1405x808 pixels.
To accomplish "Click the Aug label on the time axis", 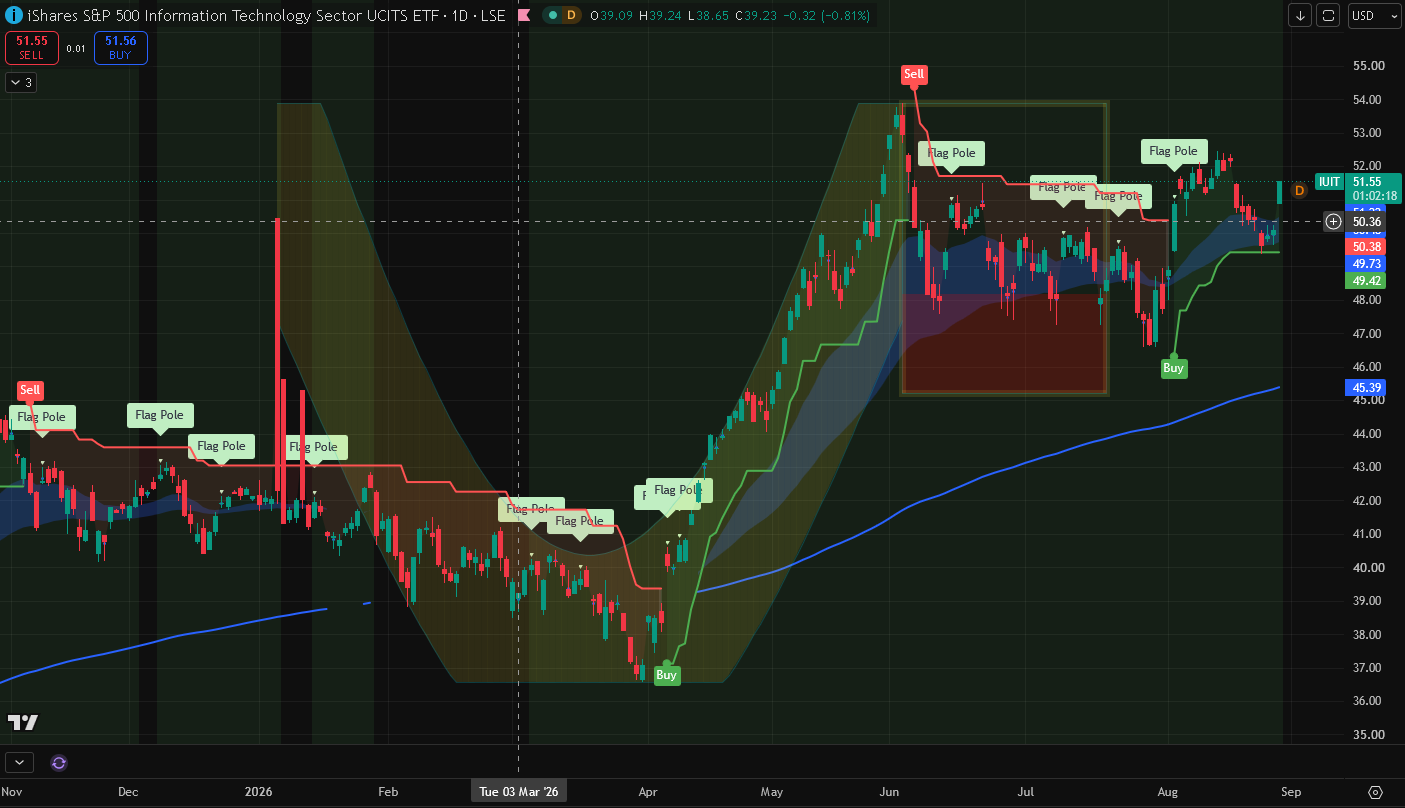I will 1168,792.
